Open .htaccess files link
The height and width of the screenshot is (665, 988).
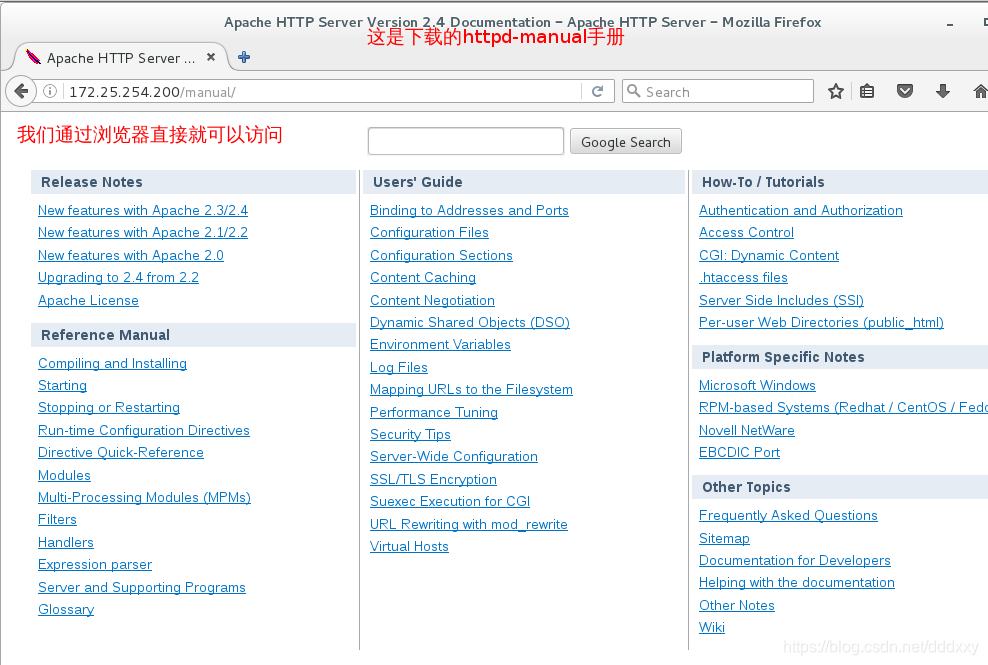pyautogui.click(x=744, y=277)
